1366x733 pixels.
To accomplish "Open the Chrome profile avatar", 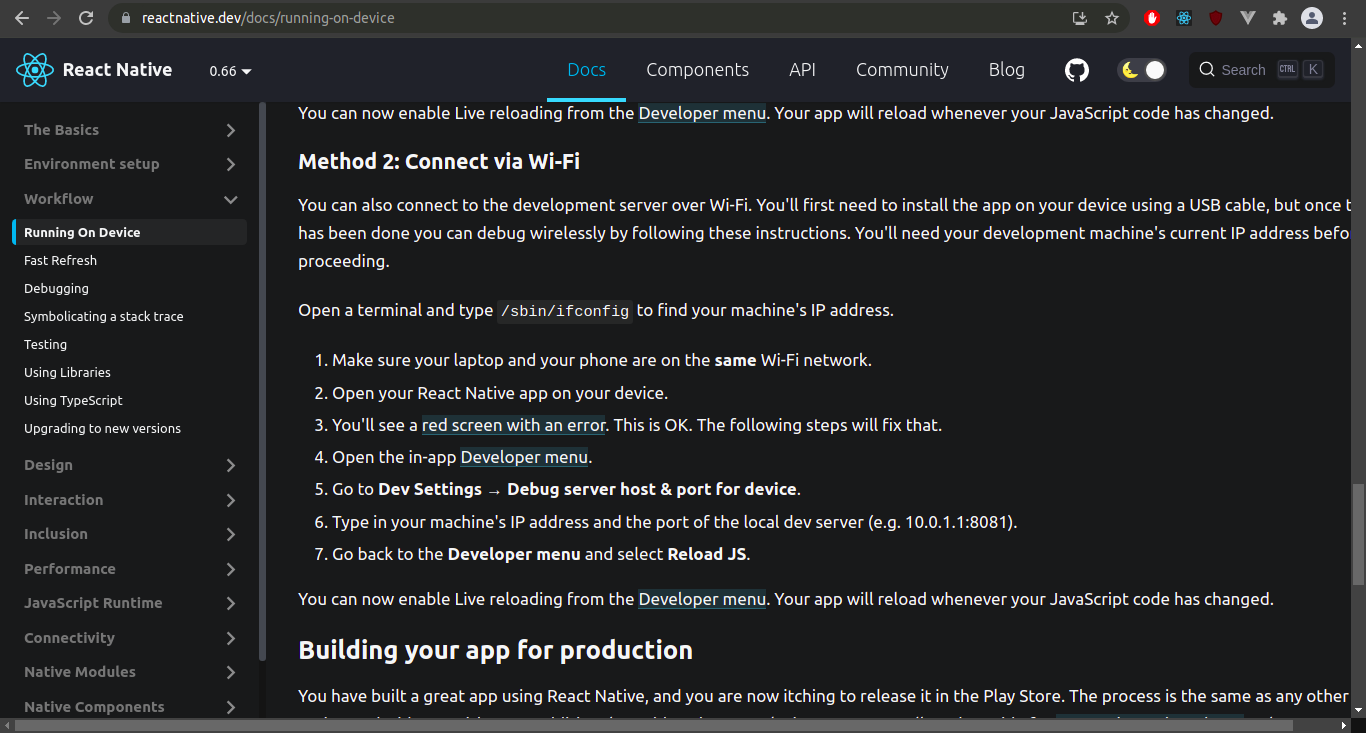I will click(1312, 18).
